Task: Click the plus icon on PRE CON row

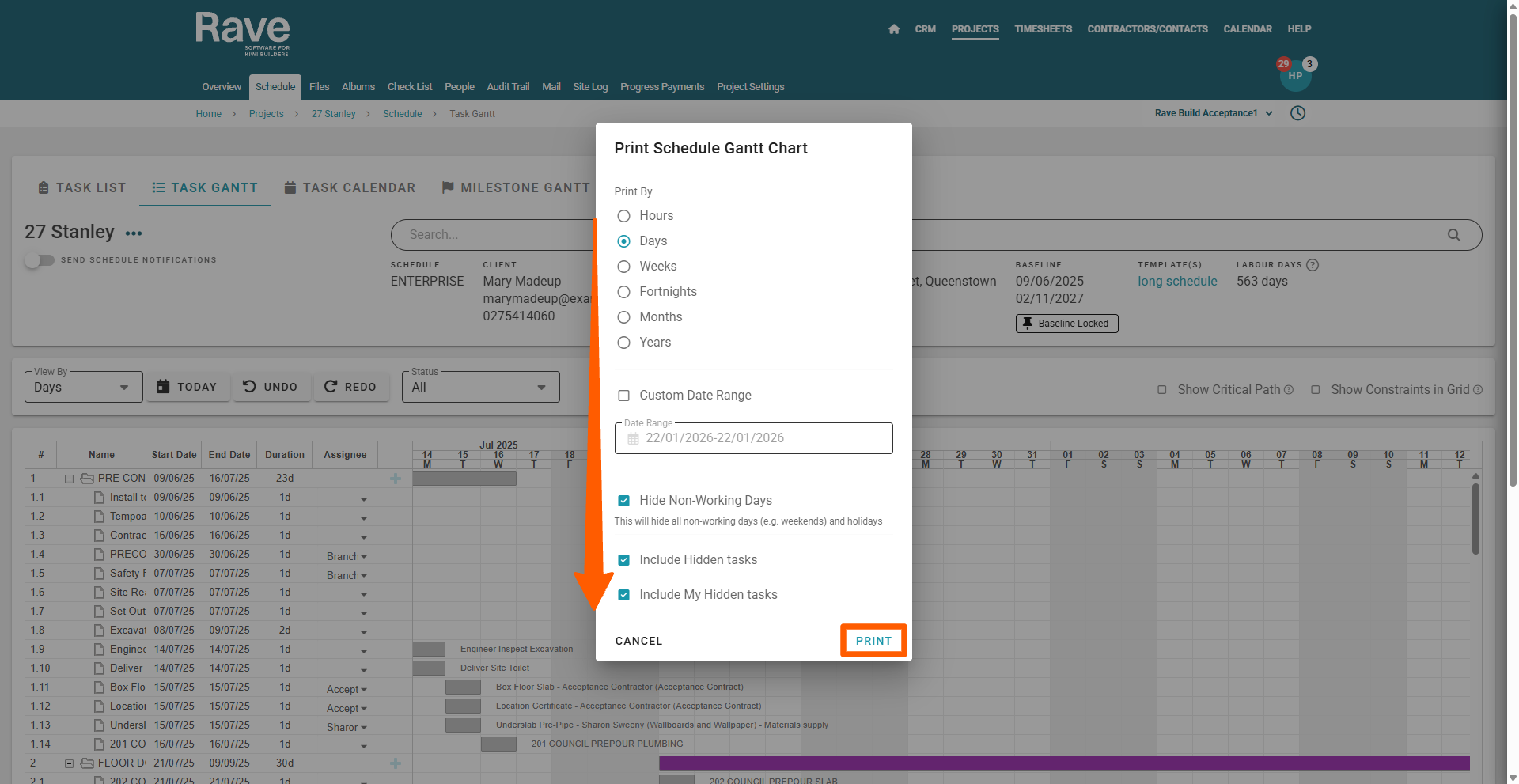Action: [x=396, y=479]
